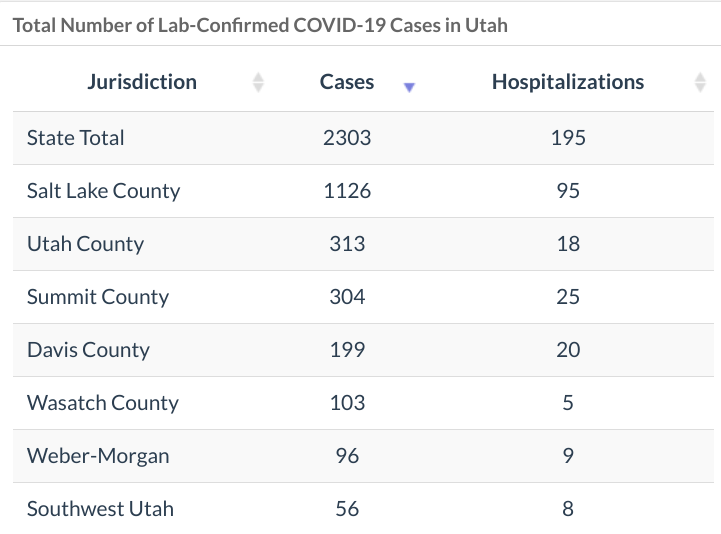The width and height of the screenshot is (721, 534).
Task: Sort table by Cases header
Action: [347, 82]
